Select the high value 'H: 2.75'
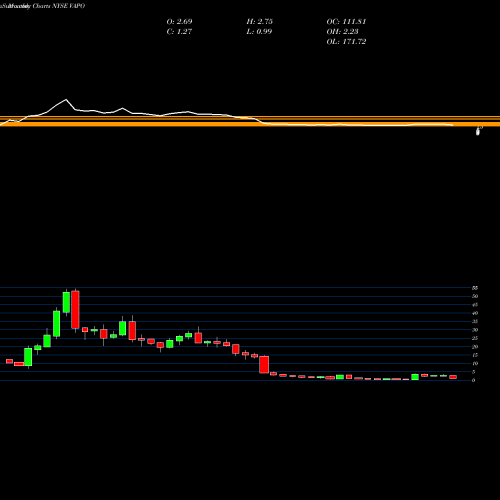500x500 pixels. click(x=260, y=22)
